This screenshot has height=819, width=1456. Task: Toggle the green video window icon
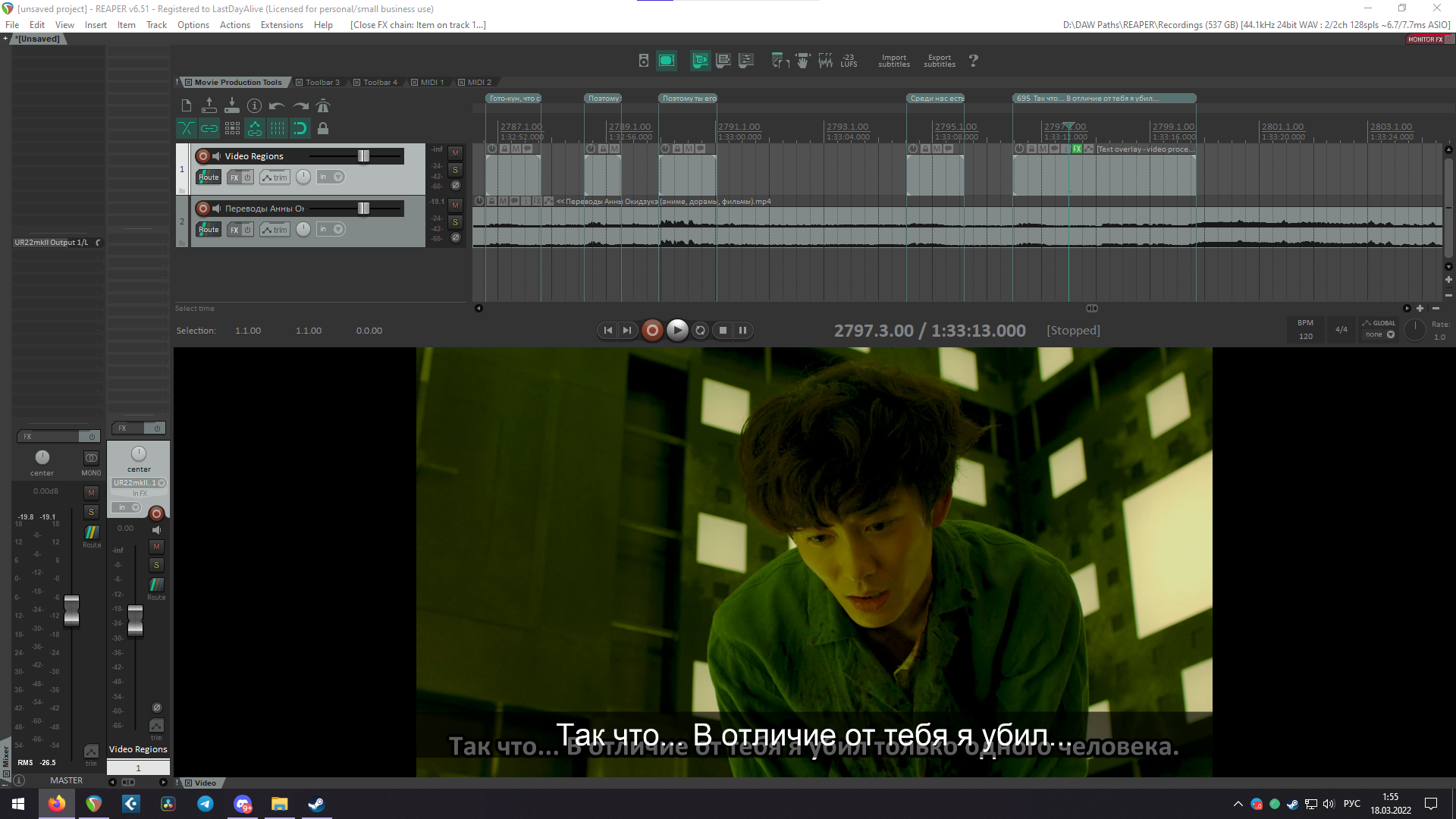667,61
